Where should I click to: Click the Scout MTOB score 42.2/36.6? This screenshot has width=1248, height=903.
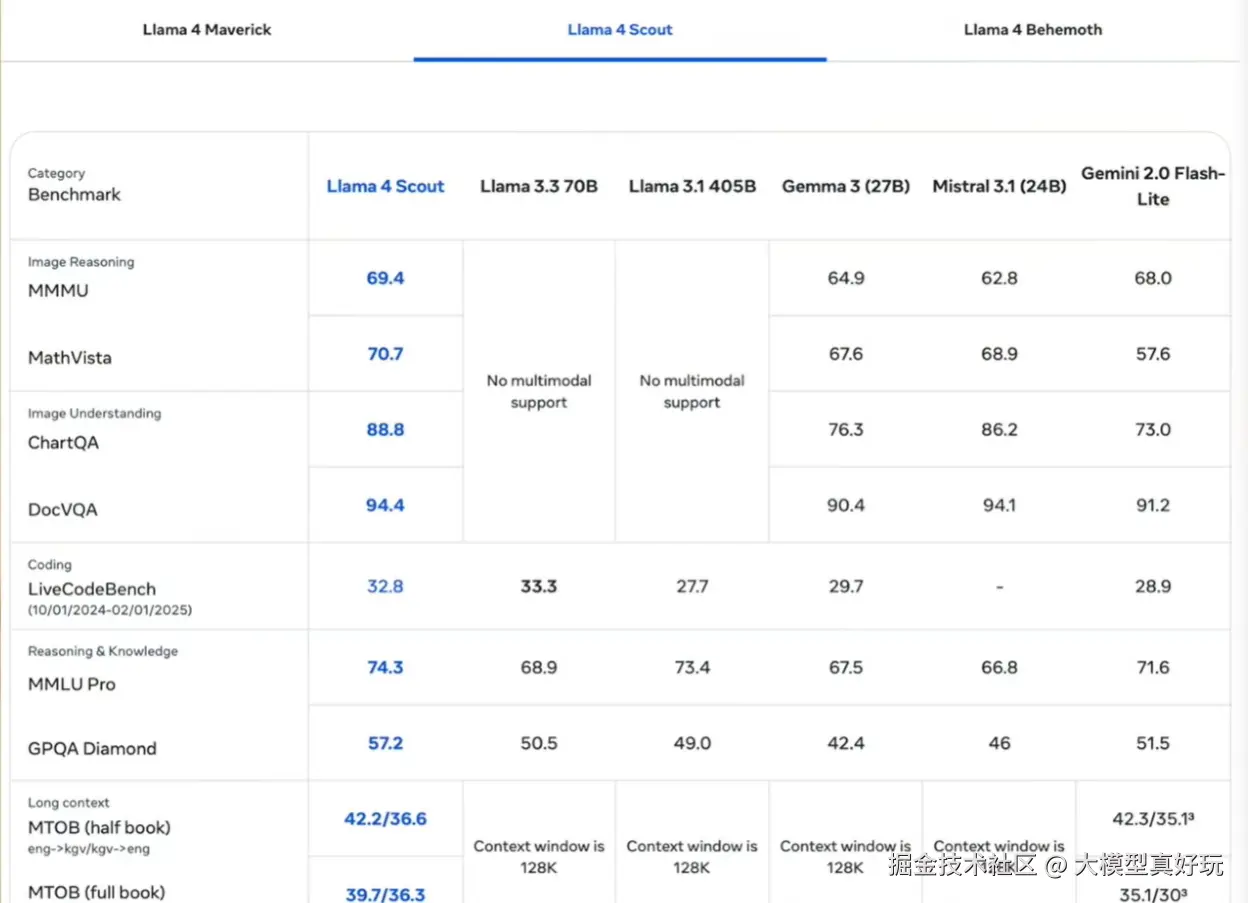pyautogui.click(x=385, y=819)
